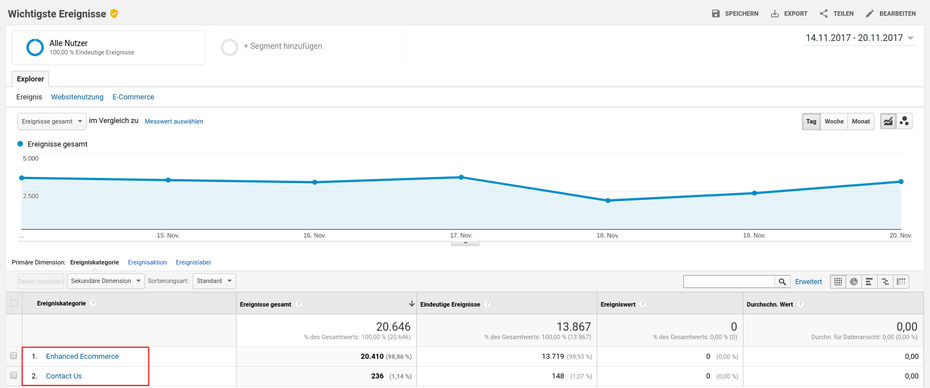Click the total value 13.867
This screenshot has height=388, width=930.
(x=574, y=327)
